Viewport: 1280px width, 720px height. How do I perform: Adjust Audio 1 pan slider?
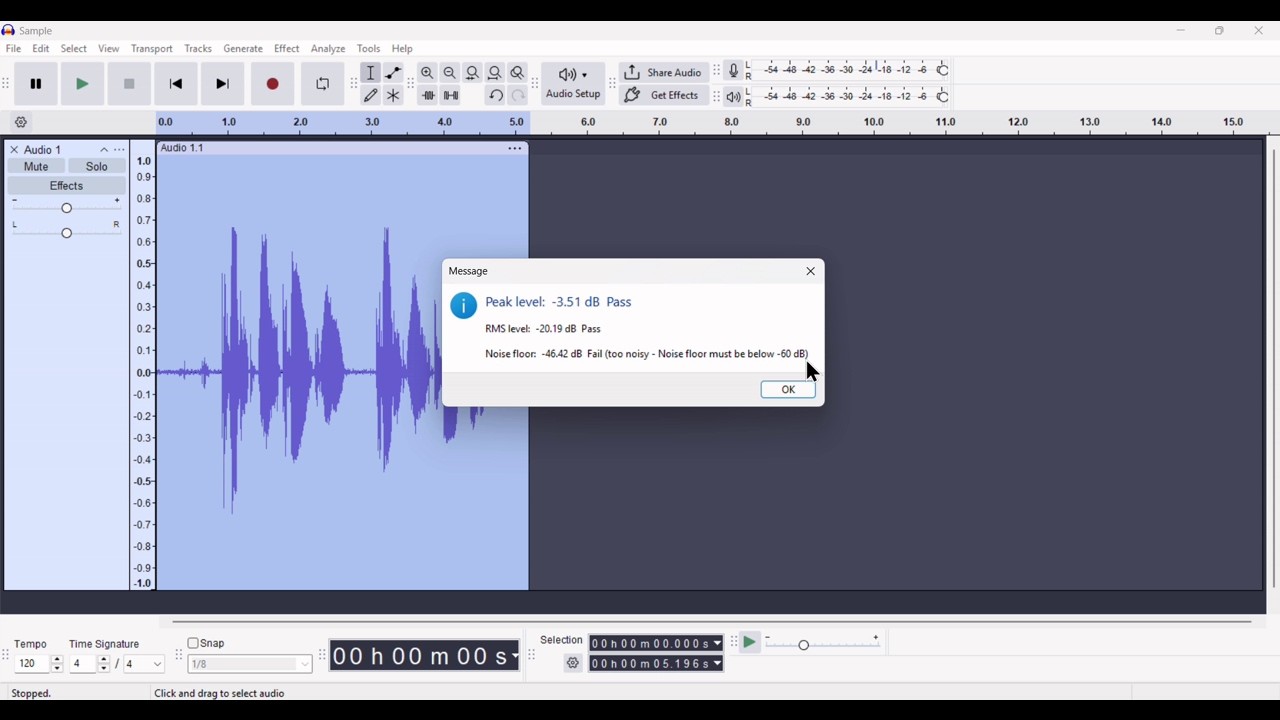tap(67, 232)
